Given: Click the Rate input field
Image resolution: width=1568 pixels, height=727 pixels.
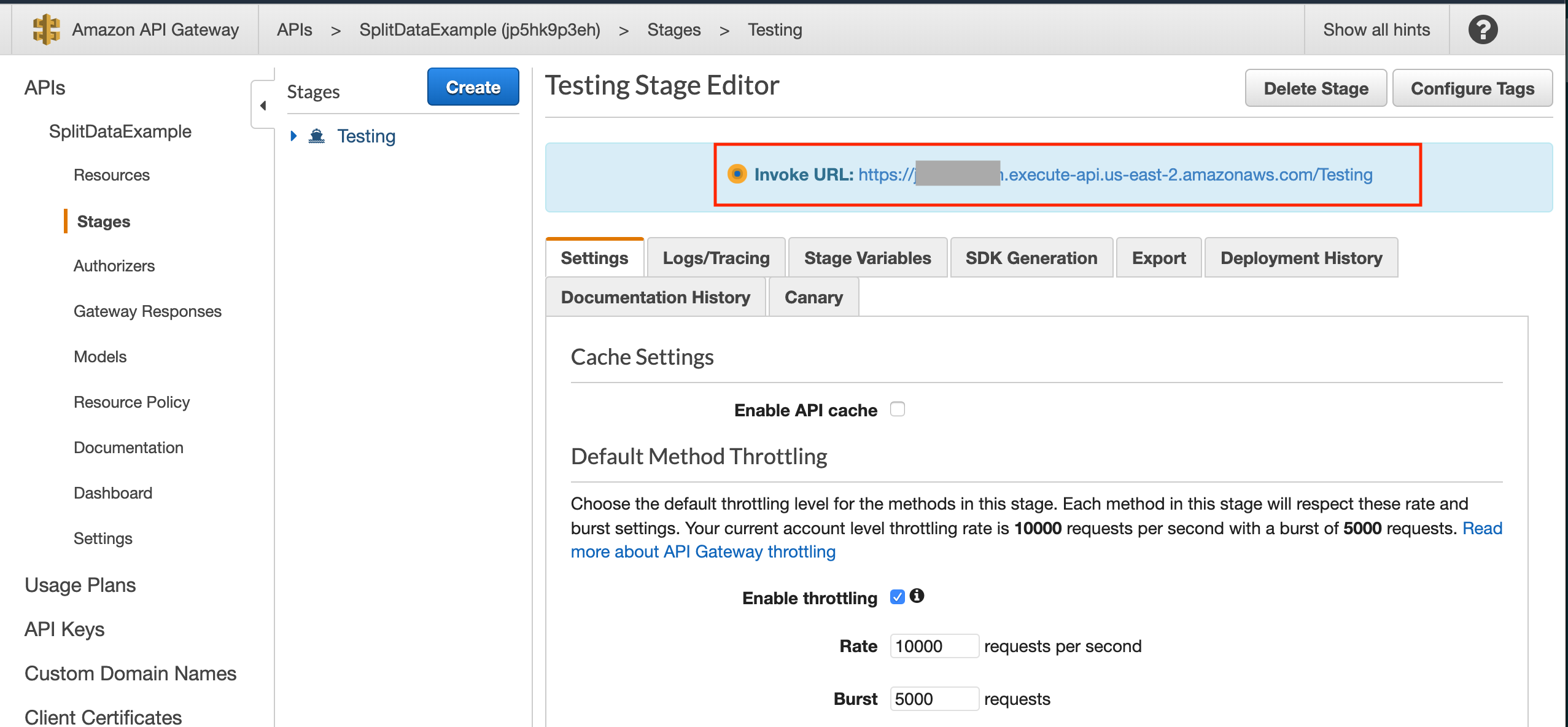Looking at the screenshot, I should (x=933, y=646).
